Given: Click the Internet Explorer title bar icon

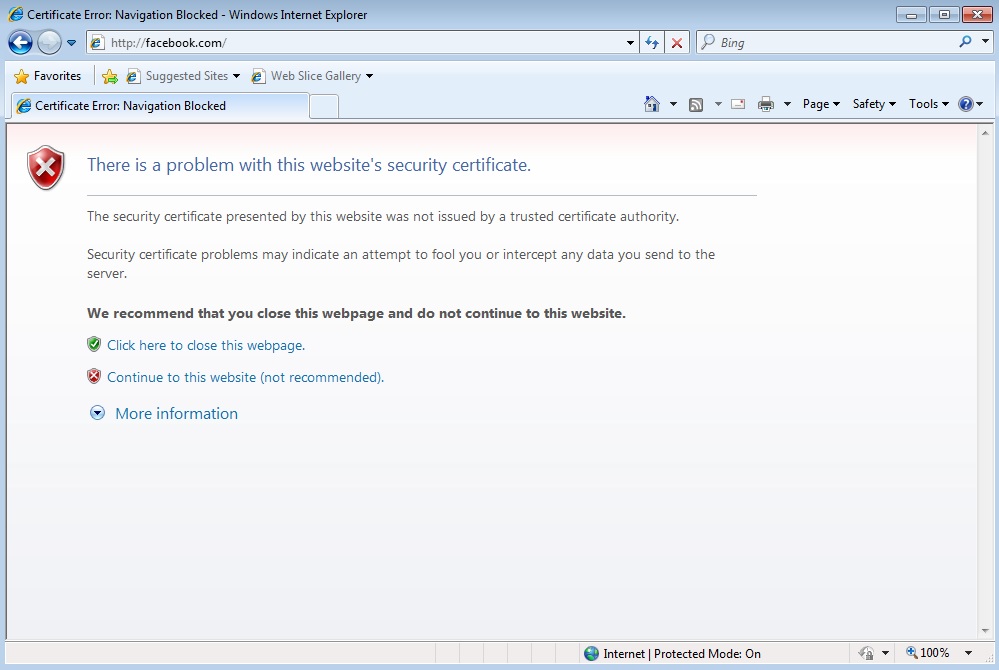Looking at the screenshot, I should point(15,14).
